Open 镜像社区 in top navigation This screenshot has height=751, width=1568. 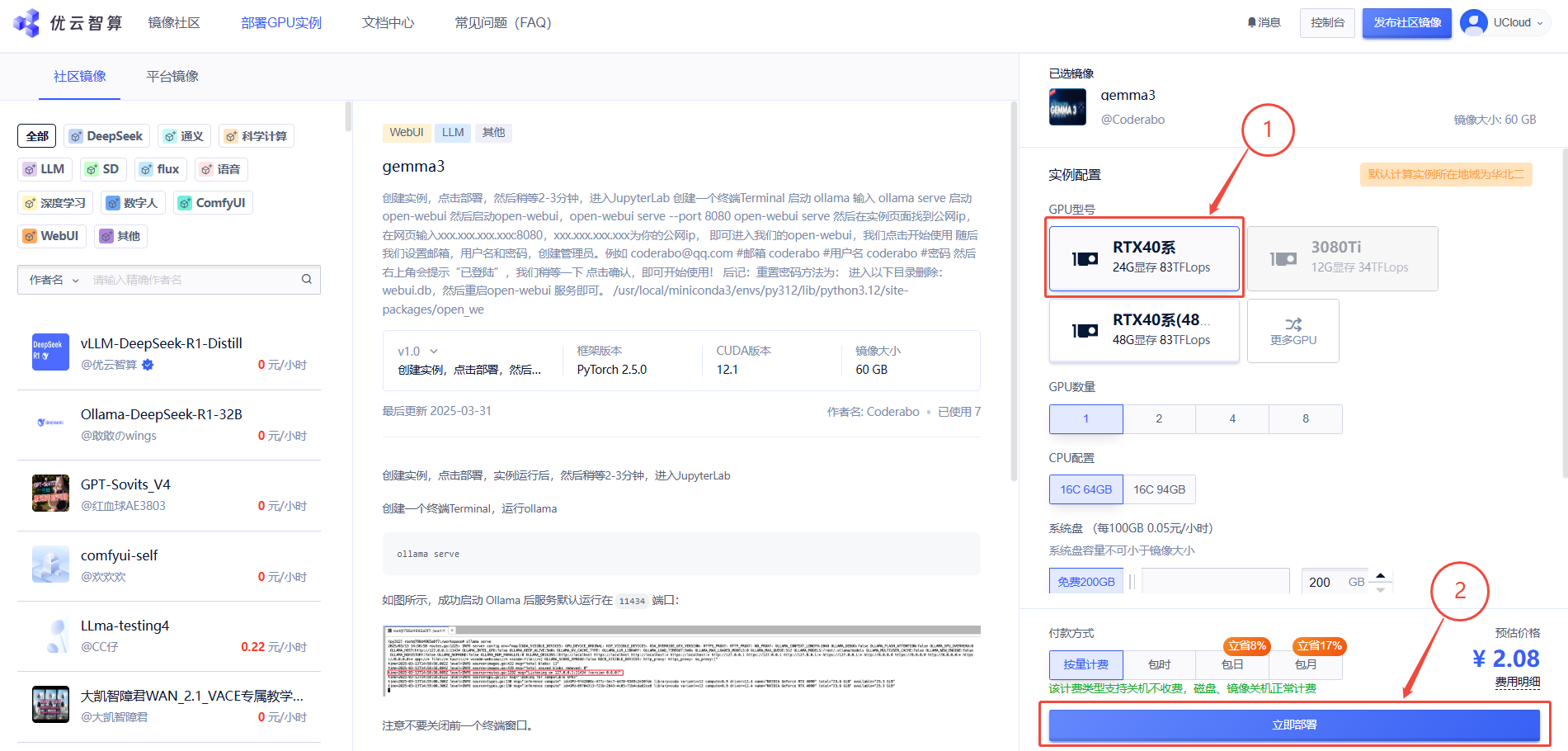pos(174,22)
